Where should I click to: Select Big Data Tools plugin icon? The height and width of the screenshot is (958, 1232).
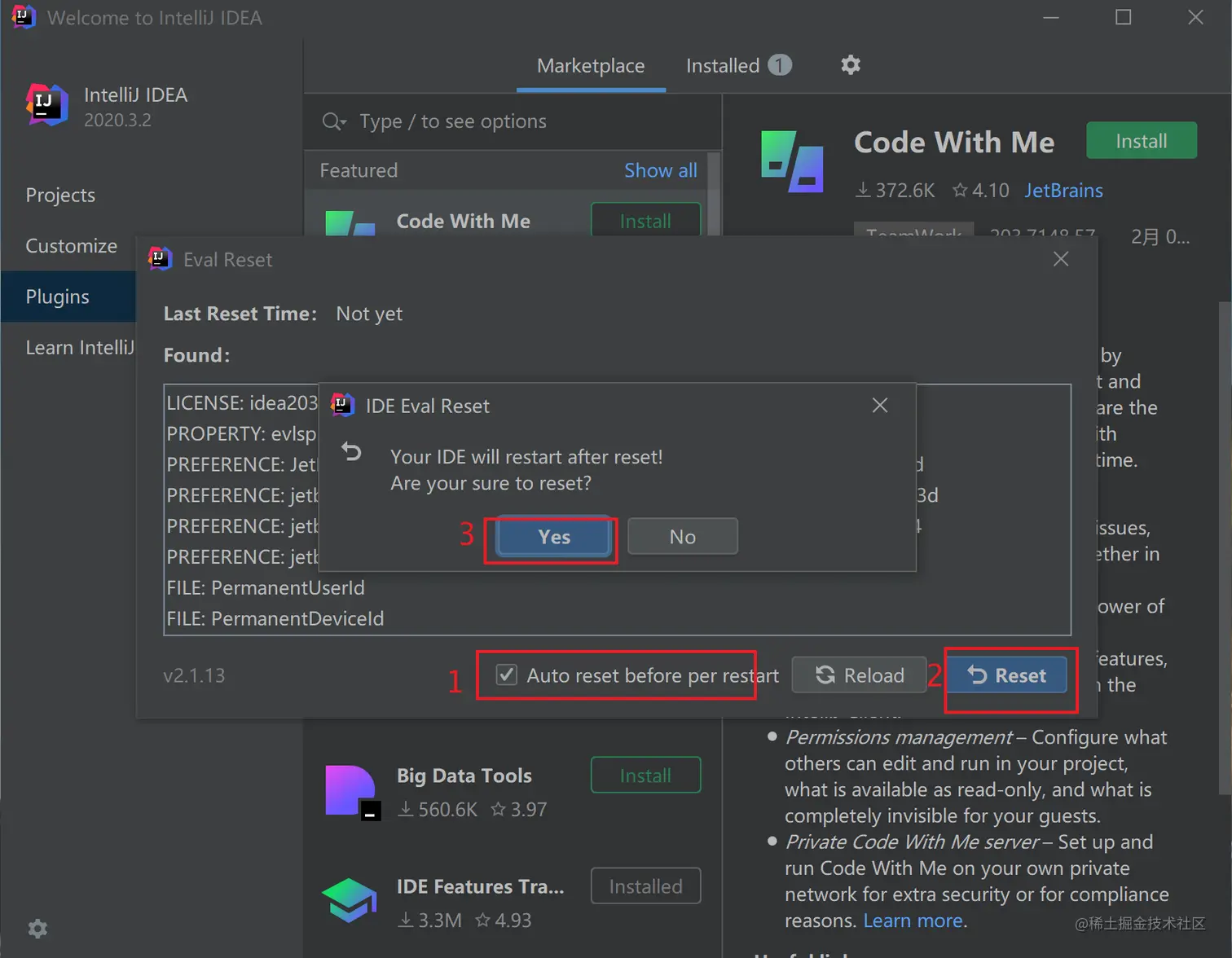pyautogui.click(x=352, y=791)
